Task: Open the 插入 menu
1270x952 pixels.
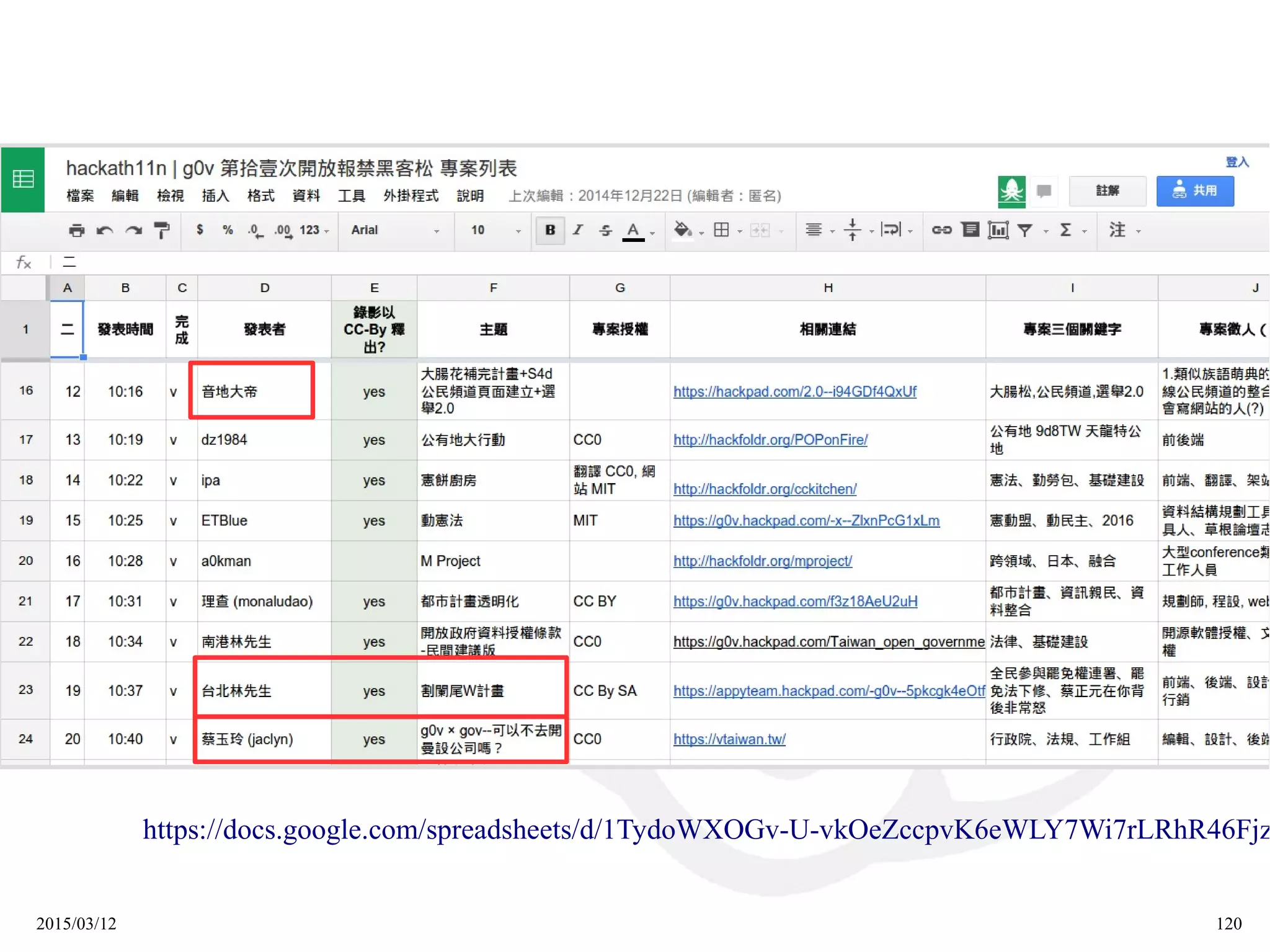Action: [216, 196]
